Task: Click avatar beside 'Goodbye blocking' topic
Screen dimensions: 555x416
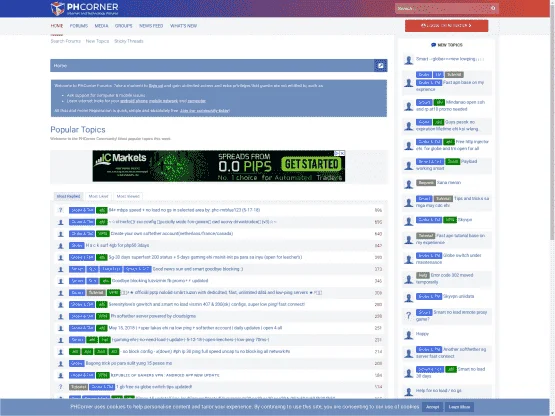Action: pyautogui.click(x=61, y=281)
